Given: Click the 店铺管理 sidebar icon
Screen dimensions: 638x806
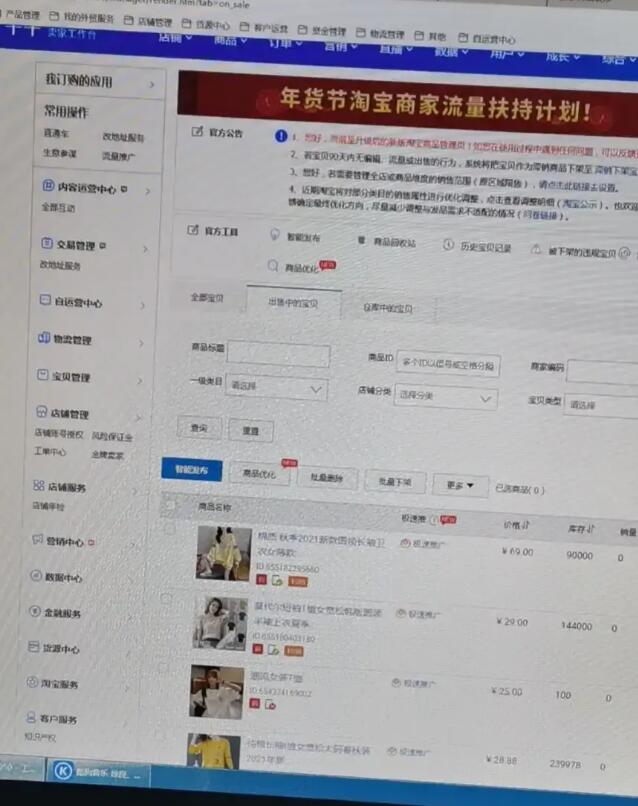Looking at the screenshot, I should [x=42, y=411].
